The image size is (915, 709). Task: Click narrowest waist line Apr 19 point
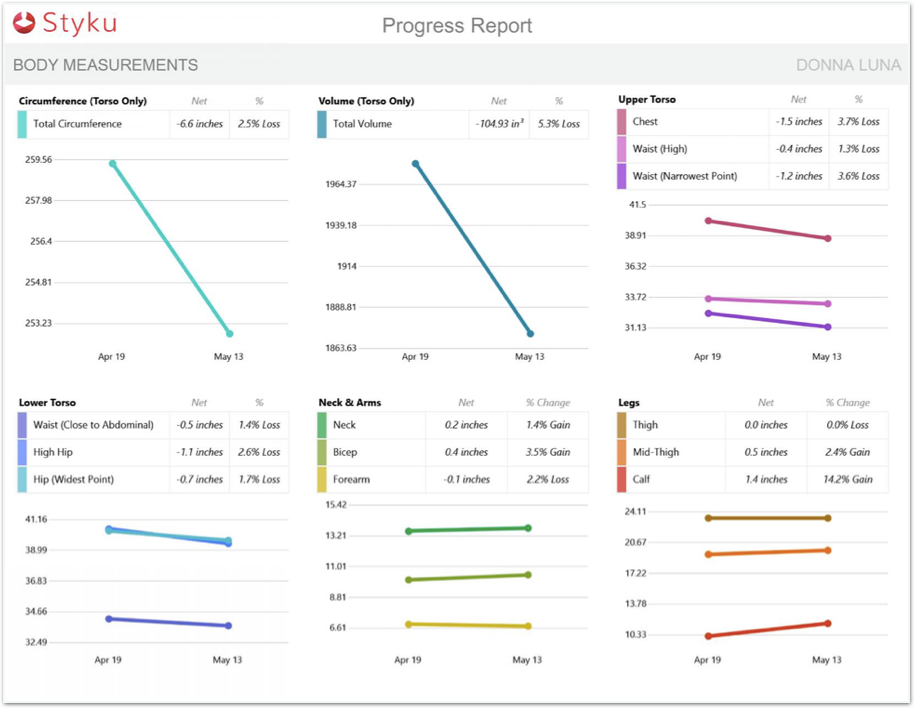click(x=708, y=313)
